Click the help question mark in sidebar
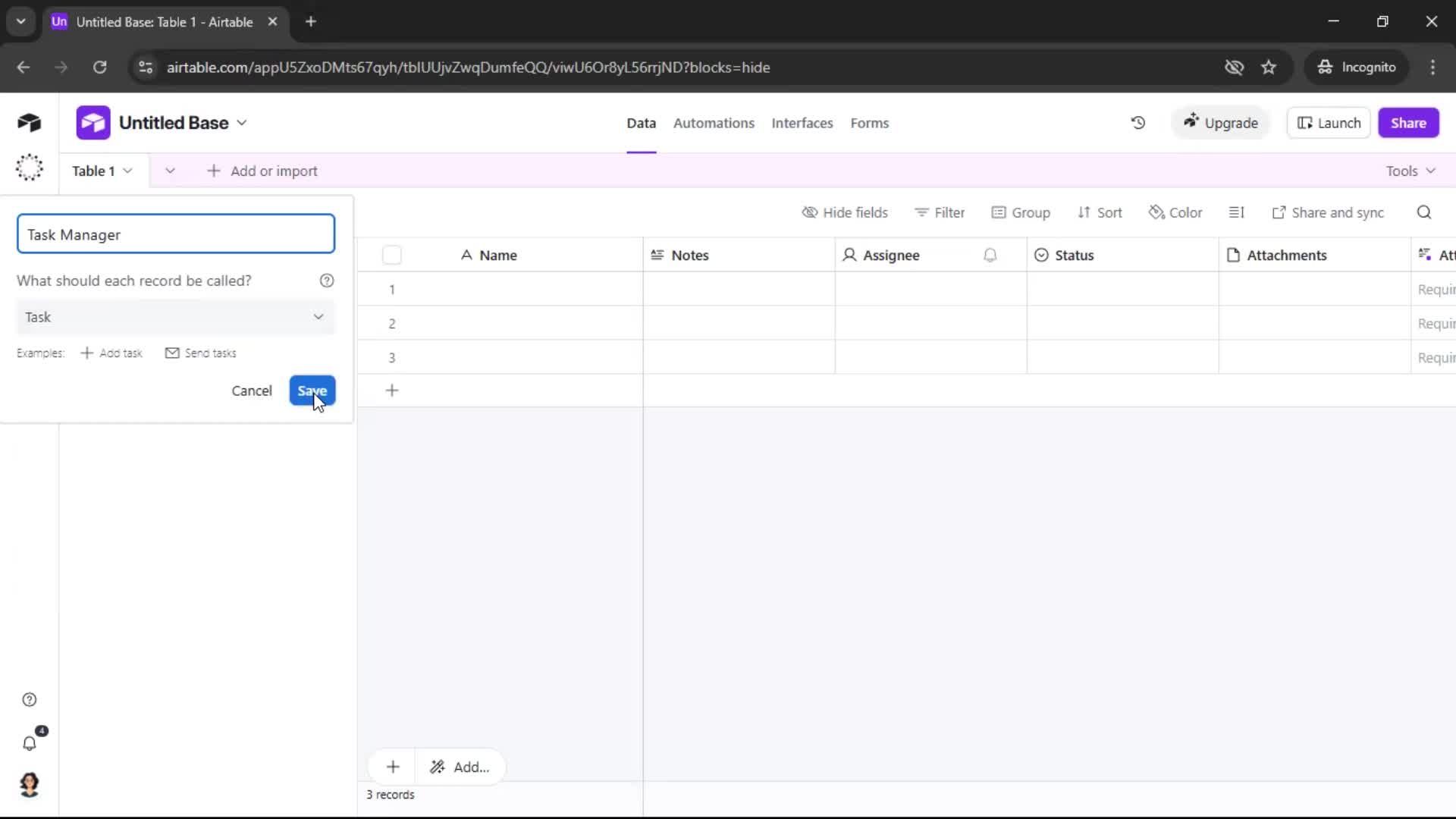The width and height of the screenshot is (1456, 819). 29,699
